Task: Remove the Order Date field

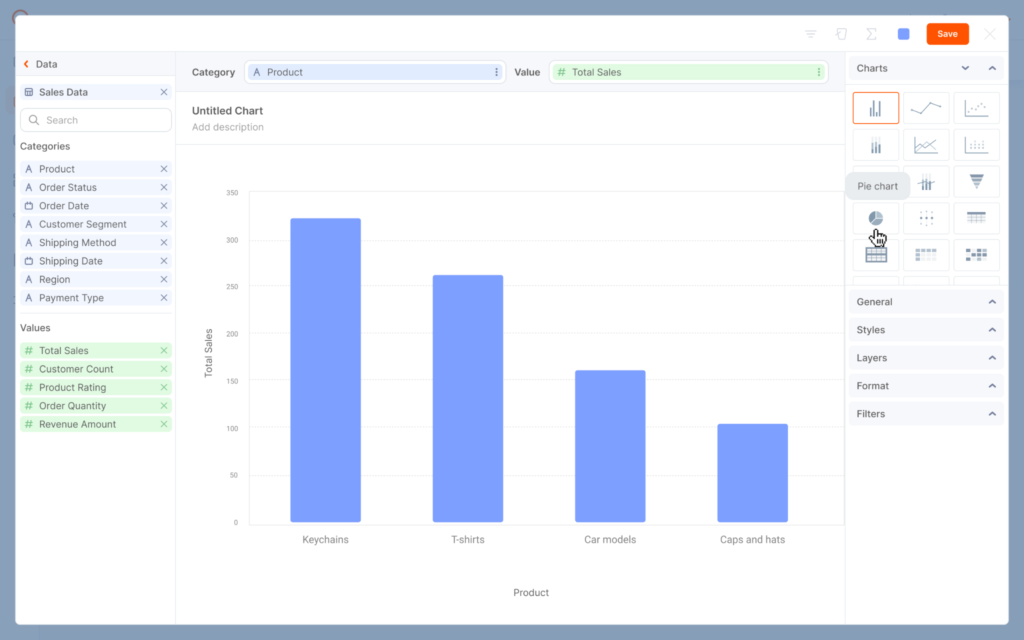Action: tap(164, 205)
